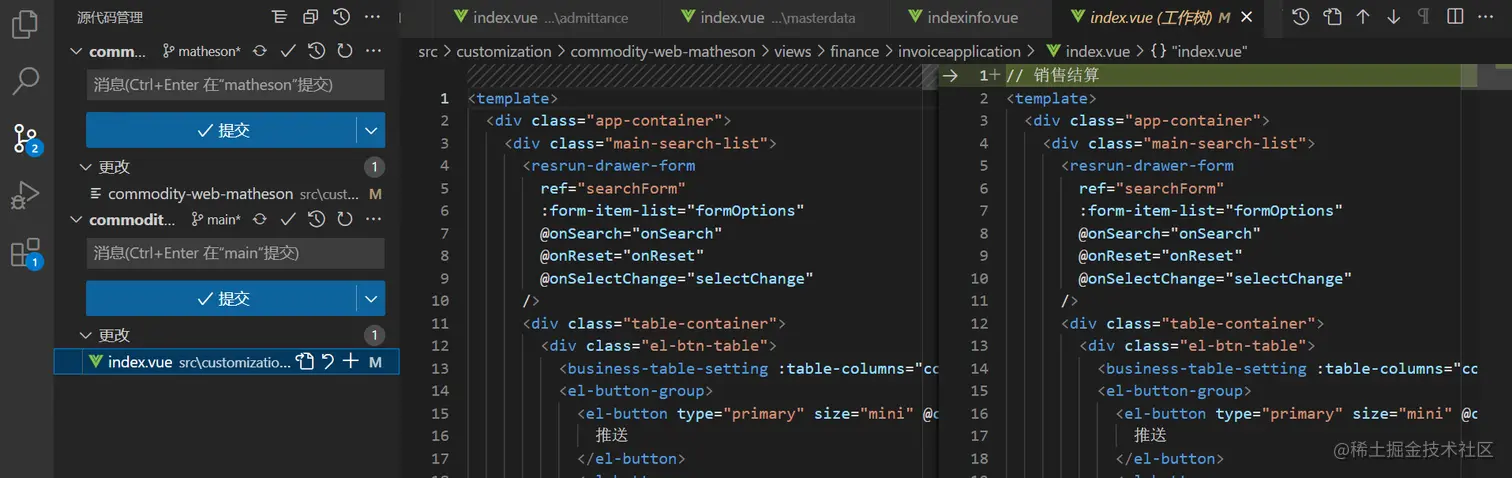Split the editor view
The height and width of the screenshot is (478, 1512).
1455,17
